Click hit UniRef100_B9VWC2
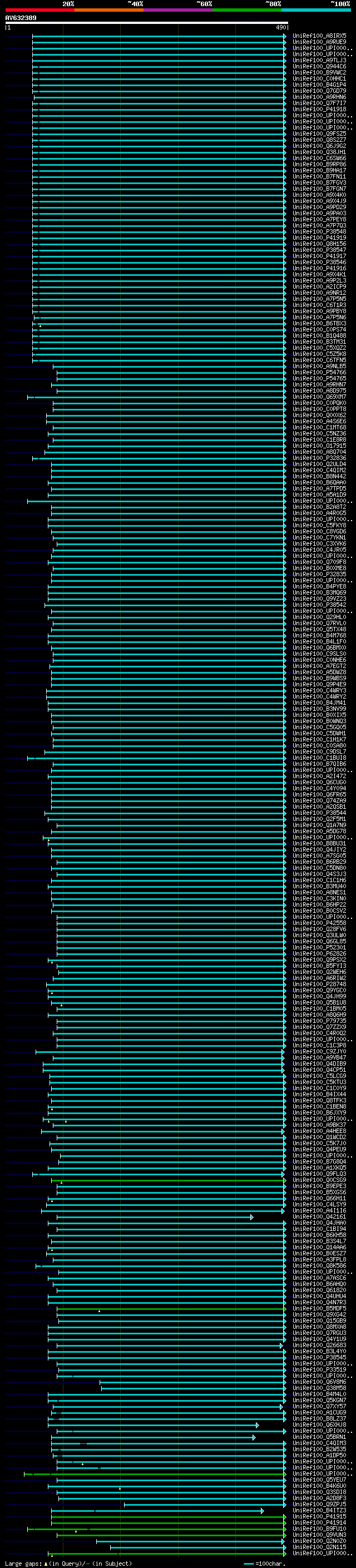The image size is (356, 1568). pos(319,72)
